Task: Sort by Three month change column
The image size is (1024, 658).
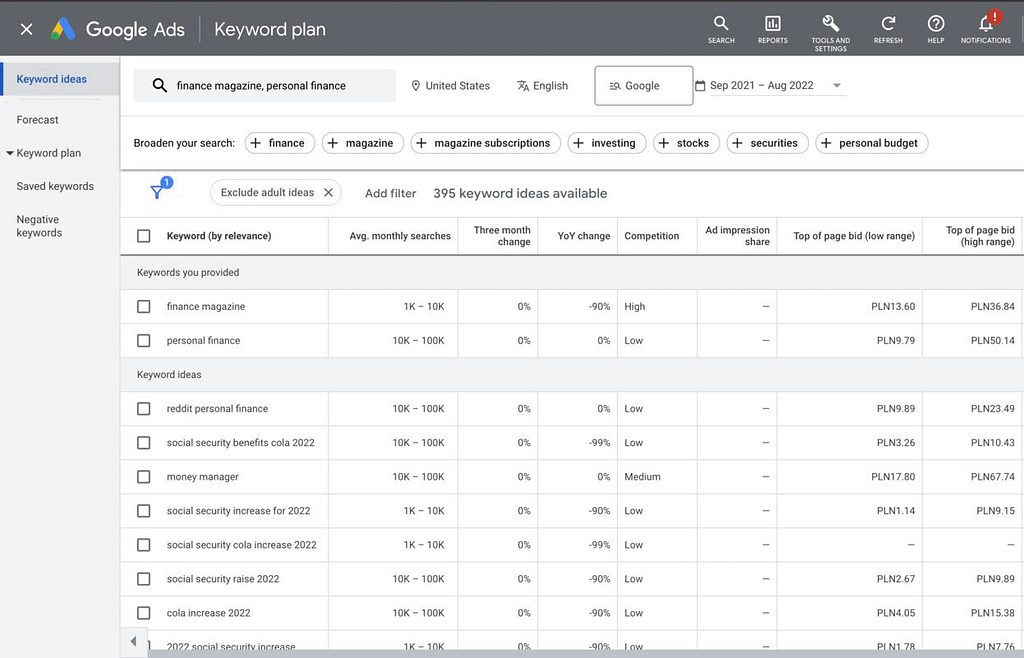Action: coord(502,236)
